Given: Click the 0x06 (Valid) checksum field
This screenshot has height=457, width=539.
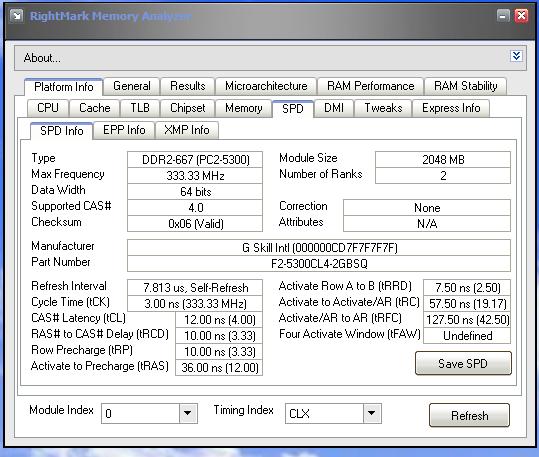Looking at the screenshot, I should pos(195,224).
